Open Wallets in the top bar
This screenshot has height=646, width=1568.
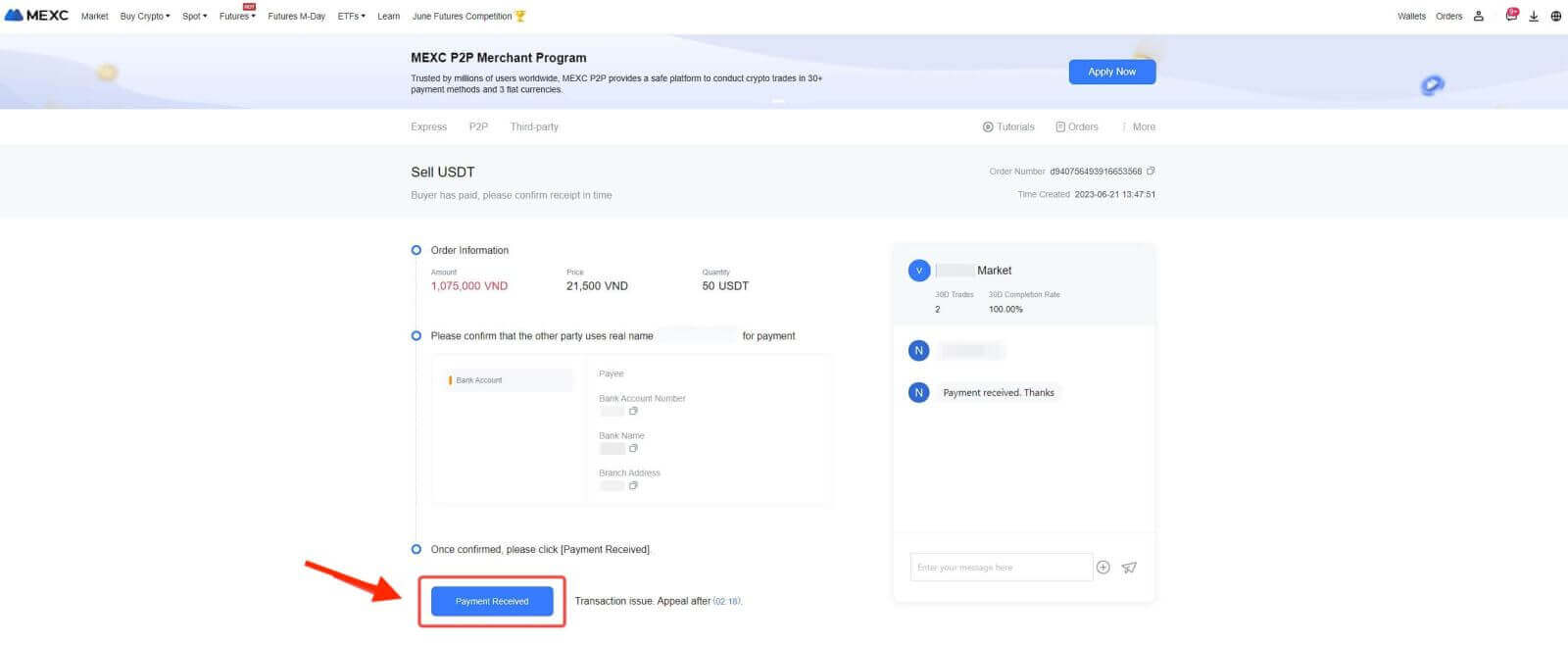(x=1411, y=16)
